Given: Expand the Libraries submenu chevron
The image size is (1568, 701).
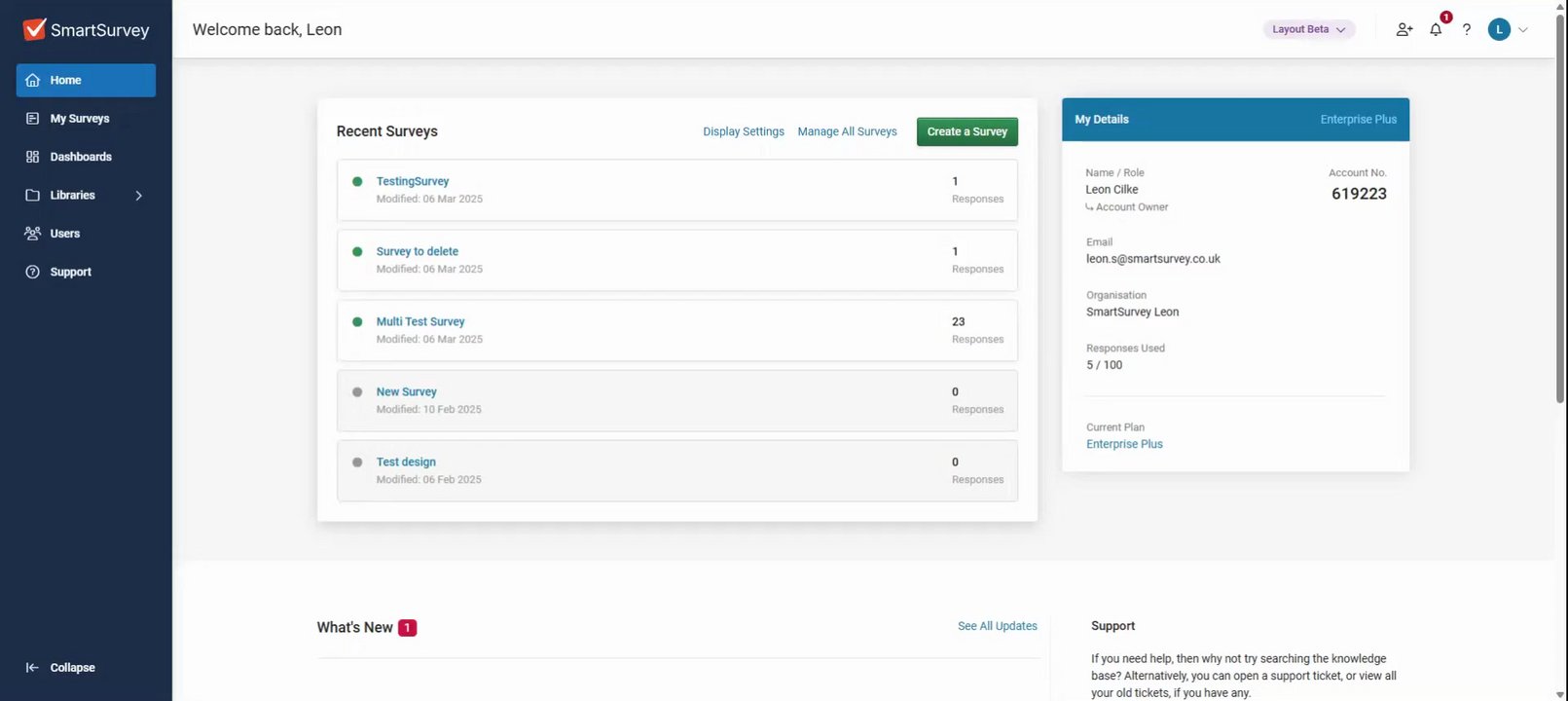Looking at the screenshot, I should coord(139,196).
